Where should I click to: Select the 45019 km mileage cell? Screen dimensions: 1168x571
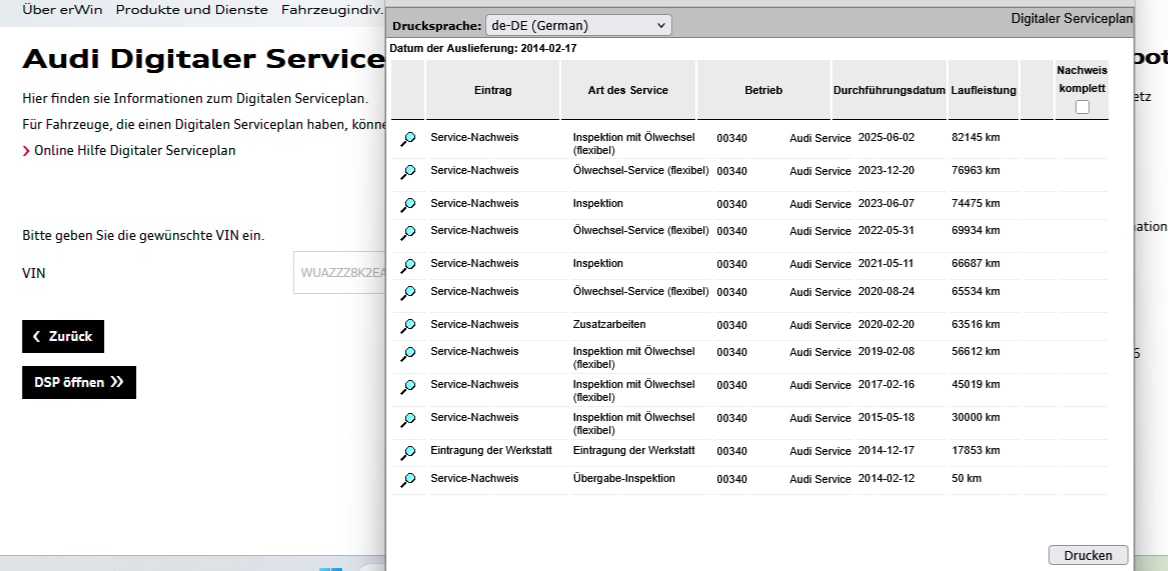(976, 384)
